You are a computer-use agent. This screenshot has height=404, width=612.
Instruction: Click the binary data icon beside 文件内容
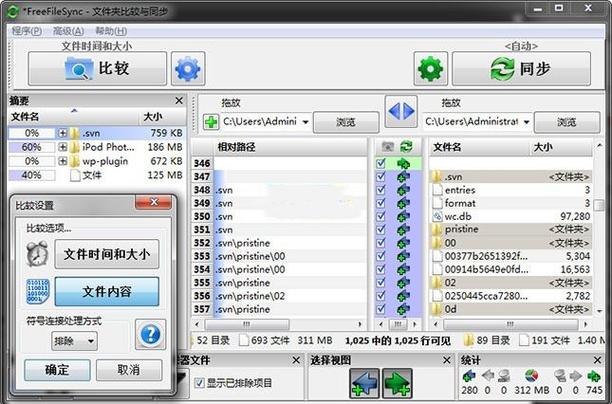(x=37, y=291)
